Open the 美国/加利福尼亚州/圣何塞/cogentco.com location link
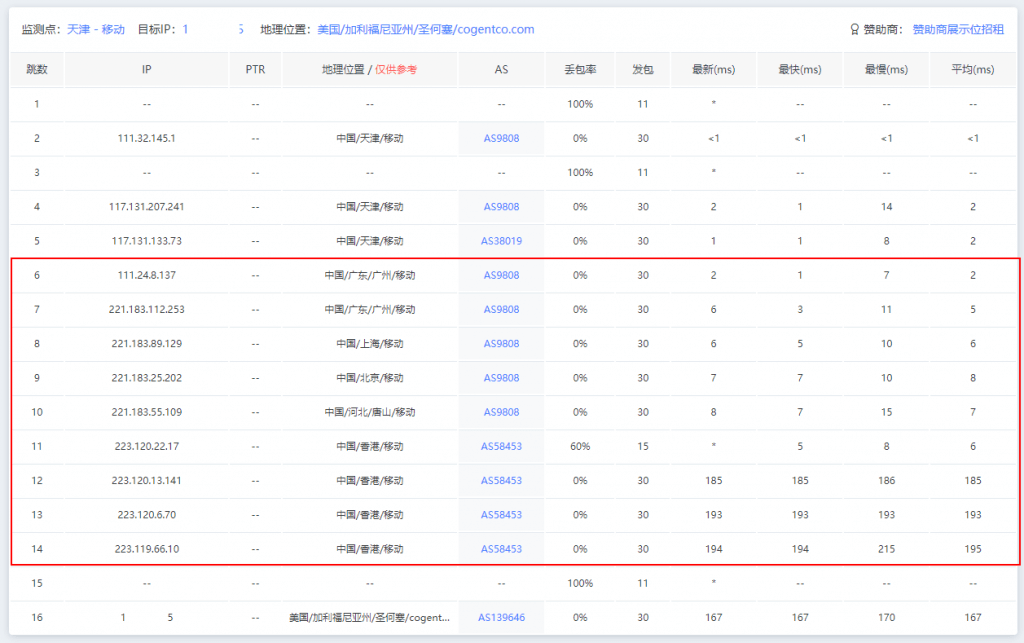The width and height of the screenshot is (1024, 643). pyautogui.click(x=425, y=30)
